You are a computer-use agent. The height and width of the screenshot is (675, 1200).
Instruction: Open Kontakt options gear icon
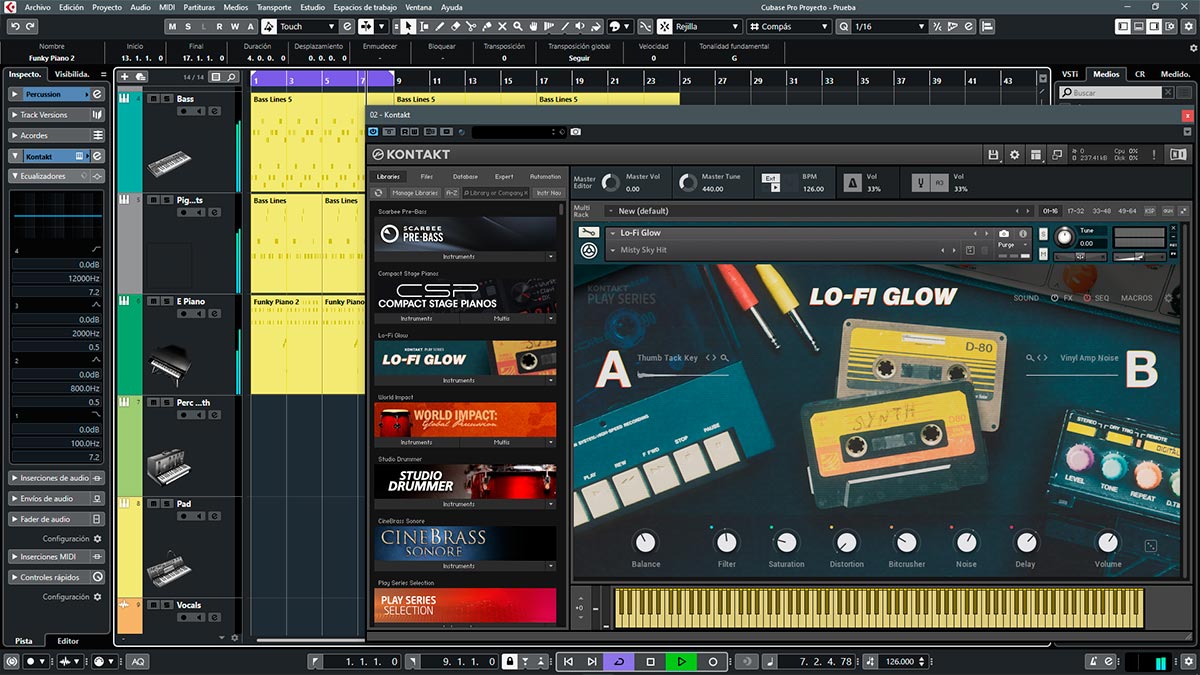pos(1015,155)
